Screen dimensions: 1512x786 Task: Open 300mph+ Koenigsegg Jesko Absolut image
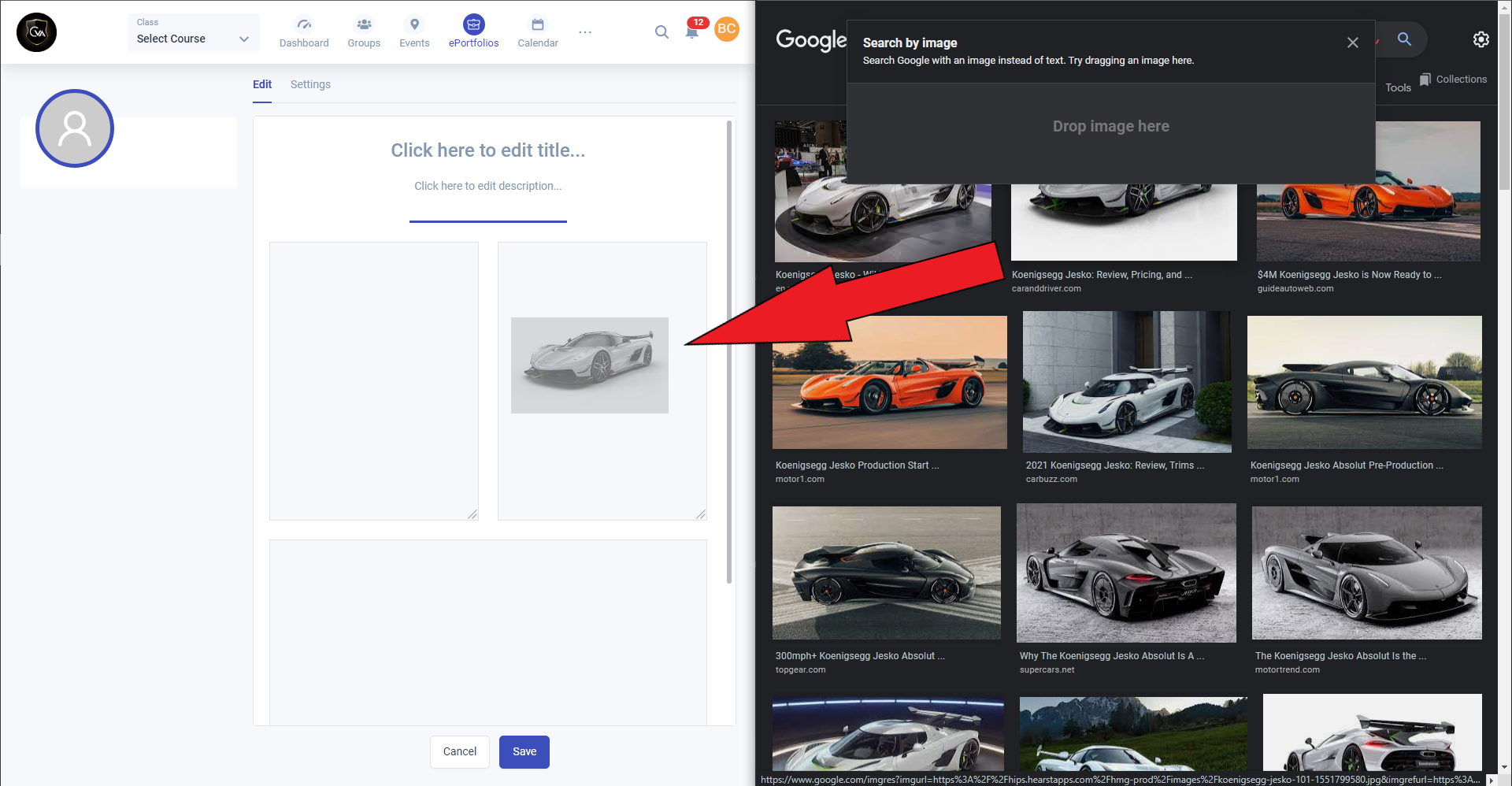[887, 573]
